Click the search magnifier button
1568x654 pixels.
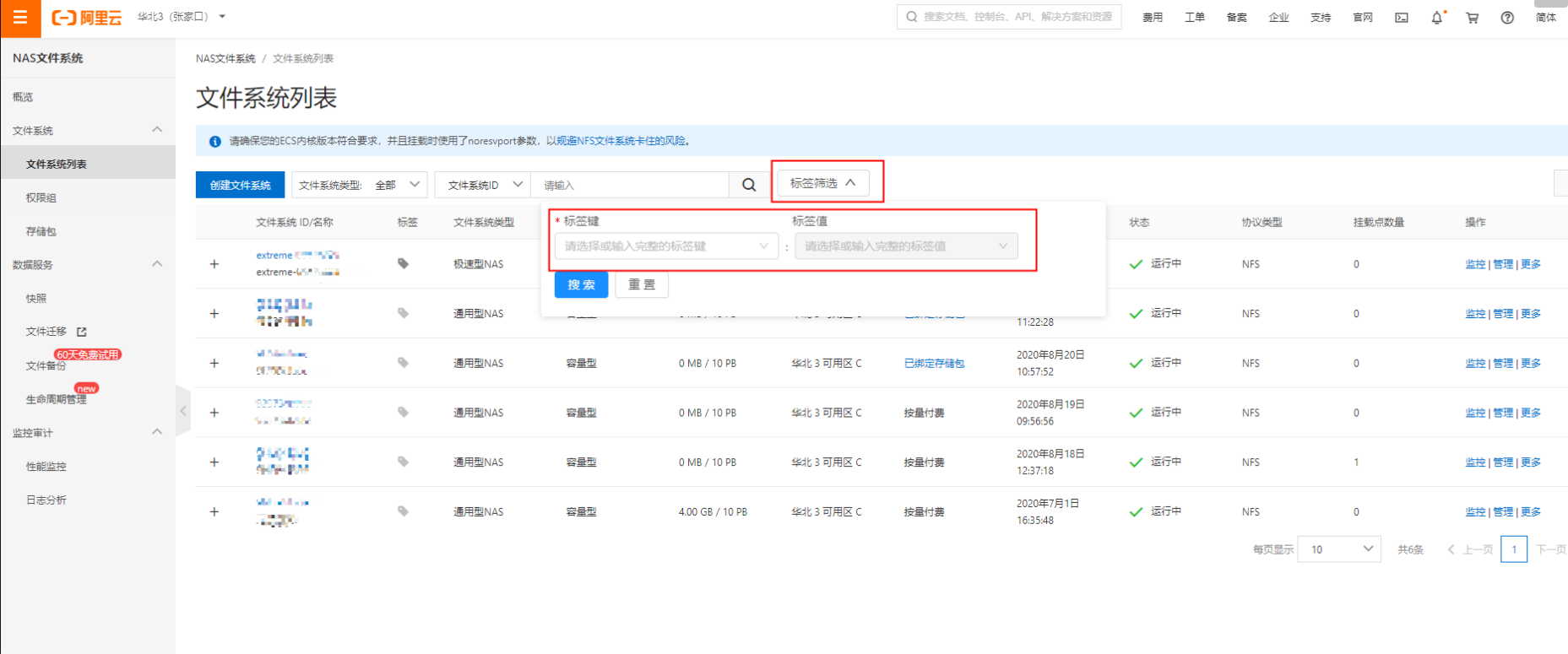[x=749, y=185]
